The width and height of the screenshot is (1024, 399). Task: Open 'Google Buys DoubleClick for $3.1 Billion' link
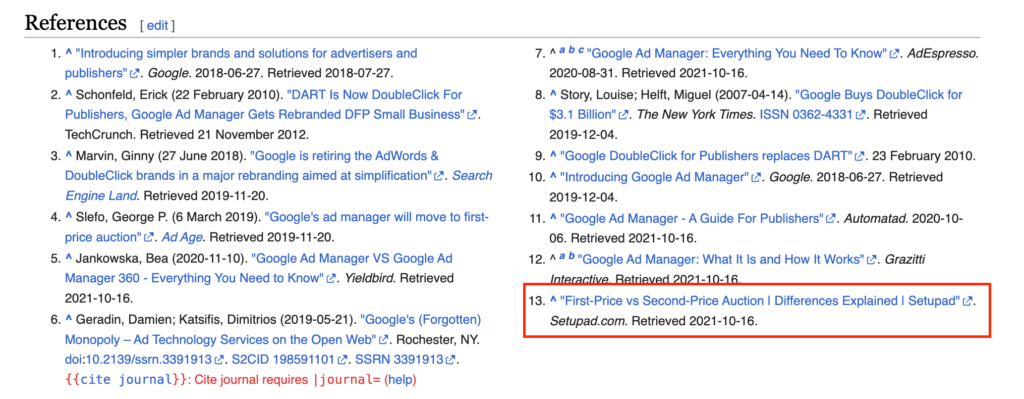point(756,105)
